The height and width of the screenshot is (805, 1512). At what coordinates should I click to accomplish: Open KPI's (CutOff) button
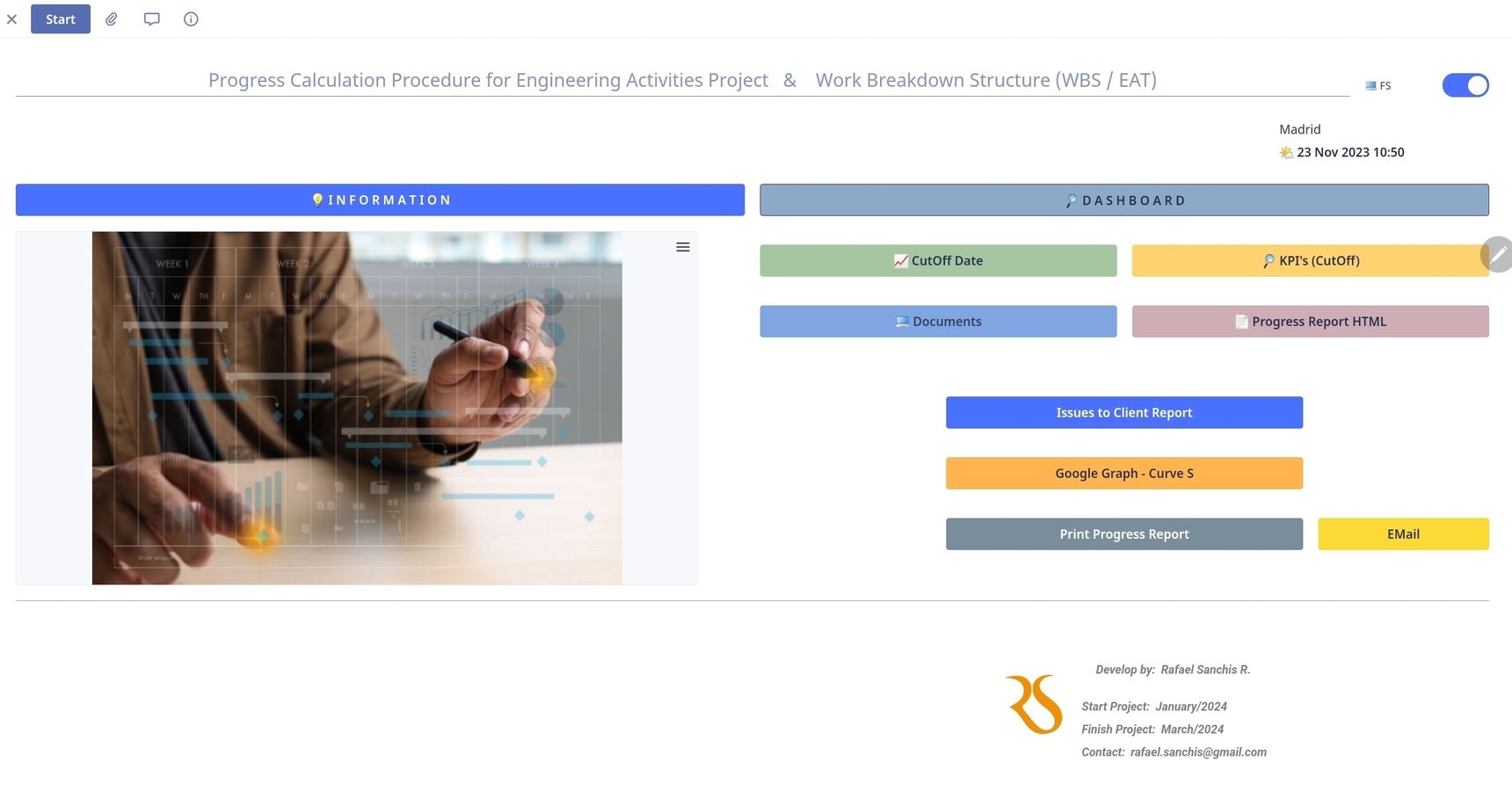1310,261
